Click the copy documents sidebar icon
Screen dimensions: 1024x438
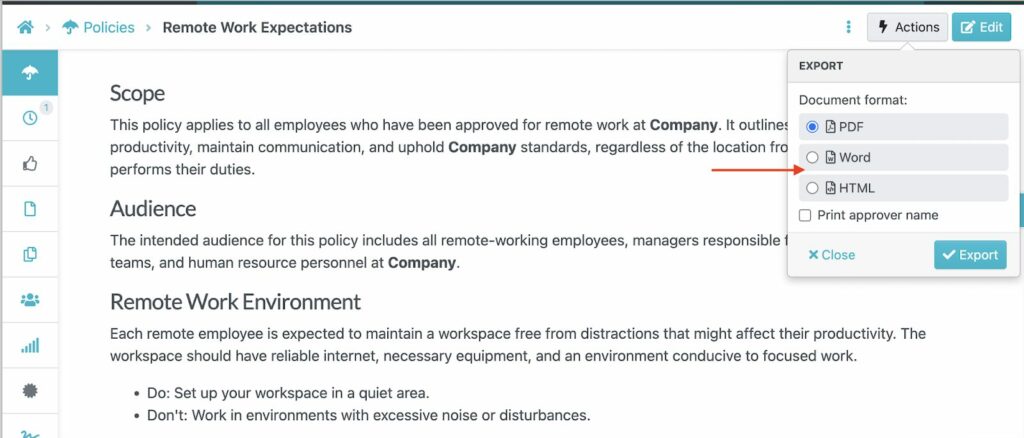pyautogui.click(x=30, y=255)
